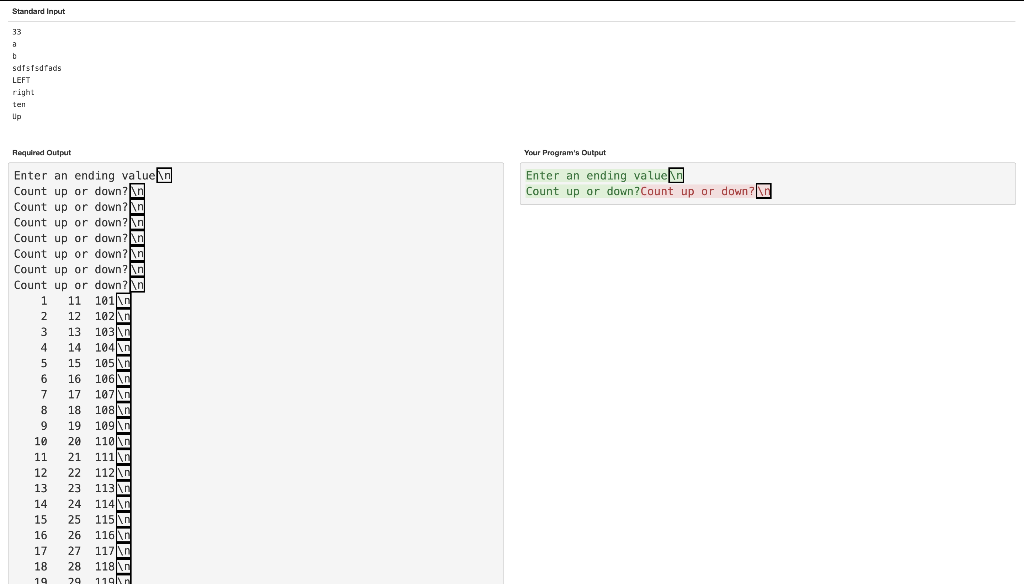Click the "Your Program's Output" header label
This screenshot has height=584, width=1024.
[565, 152]
